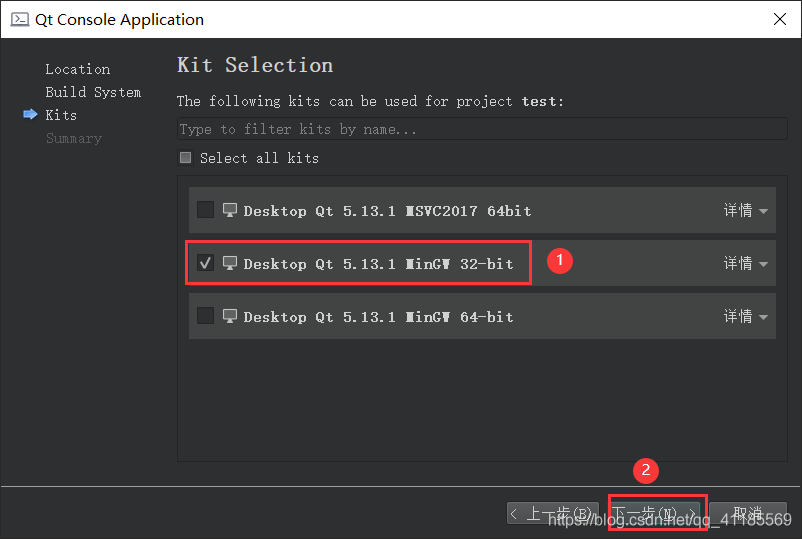Click the monitor icon for MSVC2017 64bit kit
Image resolution: width=802 pixels, height=539 pixels.
[230, 210]
